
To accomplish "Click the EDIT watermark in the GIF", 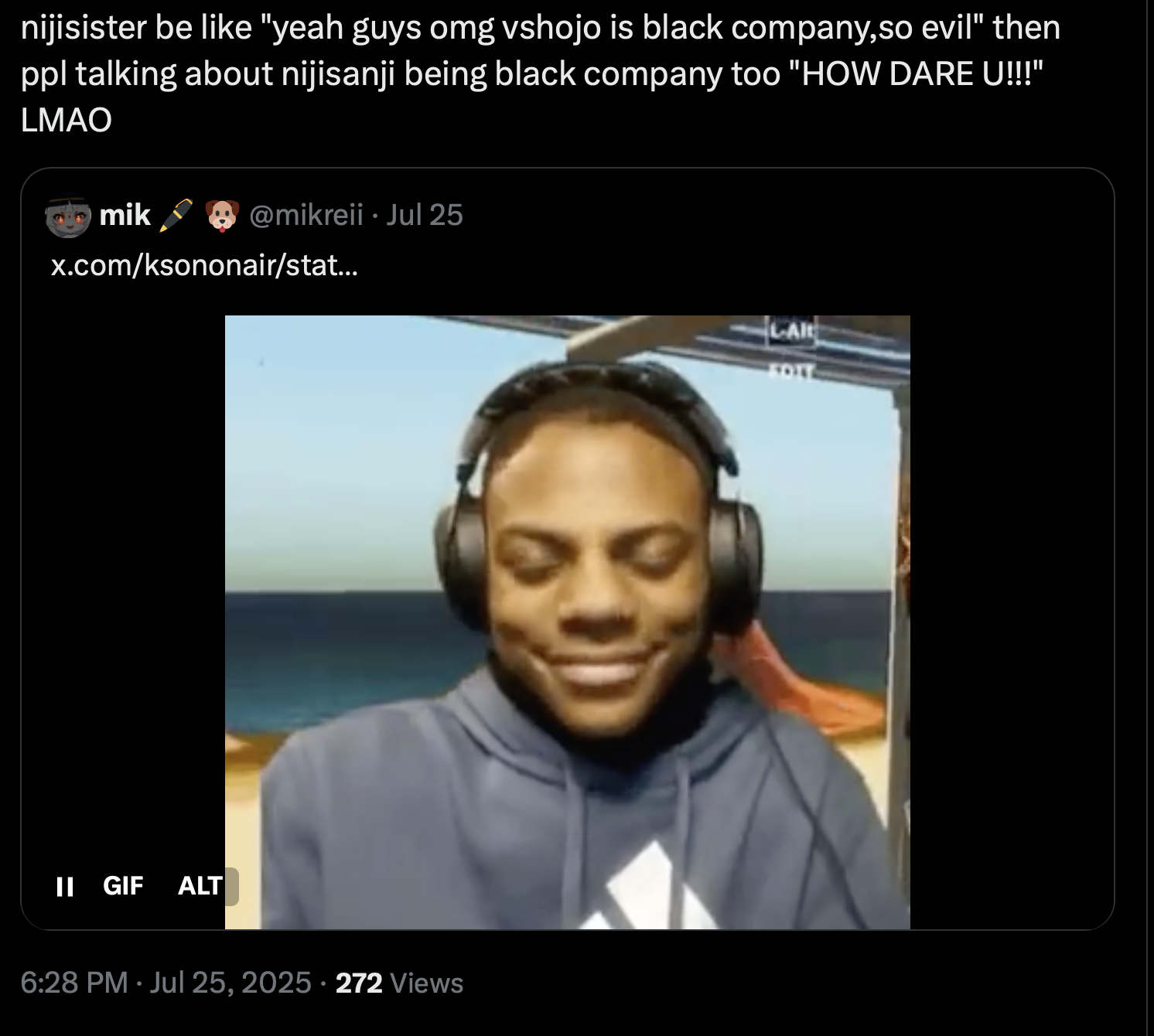I will click(x=790, y=373).
